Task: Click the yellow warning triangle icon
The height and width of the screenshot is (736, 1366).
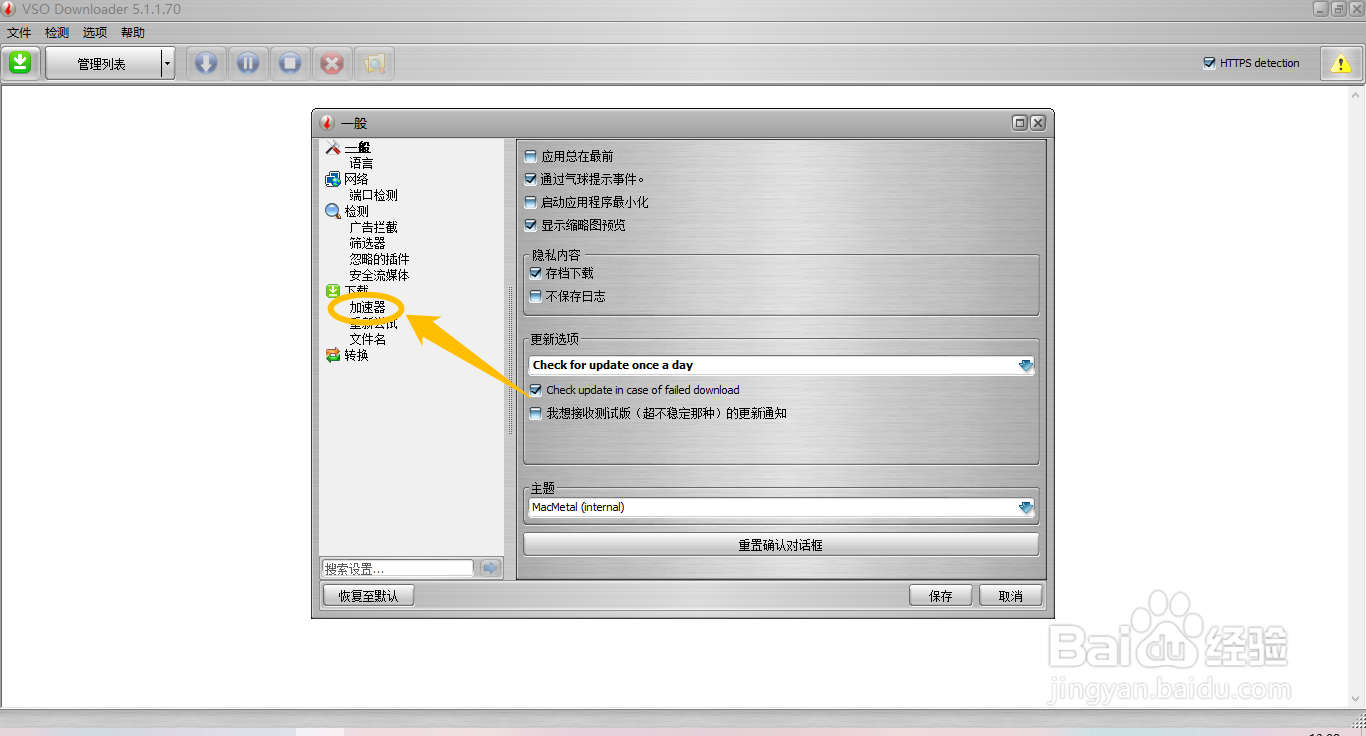Action: pos(1340,63)
